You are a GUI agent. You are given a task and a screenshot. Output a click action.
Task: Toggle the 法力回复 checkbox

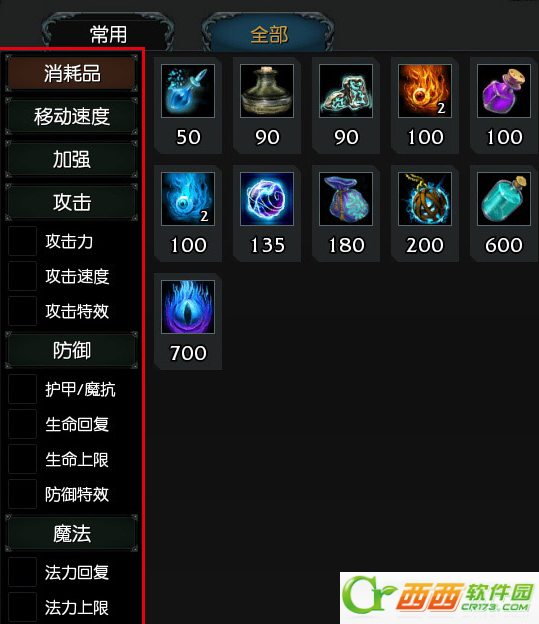(22, 572)
